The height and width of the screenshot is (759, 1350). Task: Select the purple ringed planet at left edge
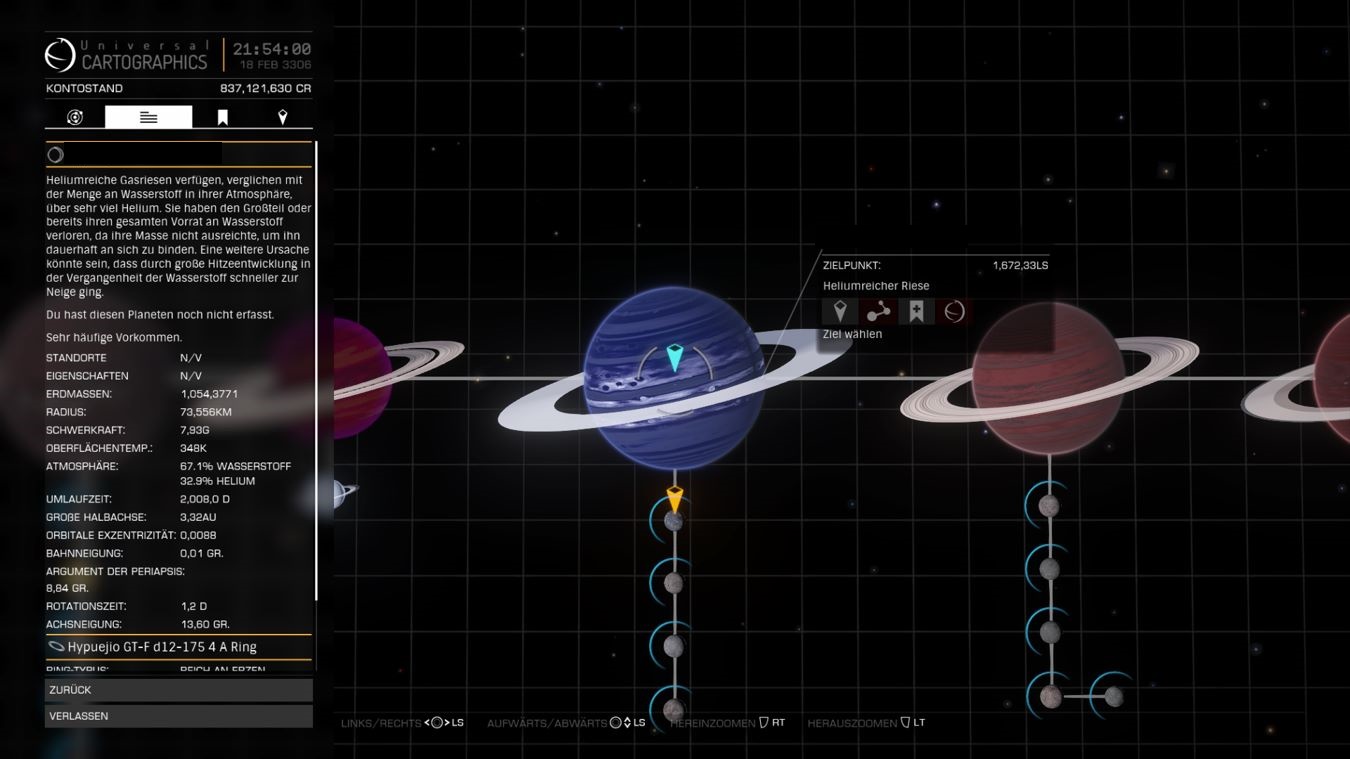pyautogui.click(x=360, y=378)
